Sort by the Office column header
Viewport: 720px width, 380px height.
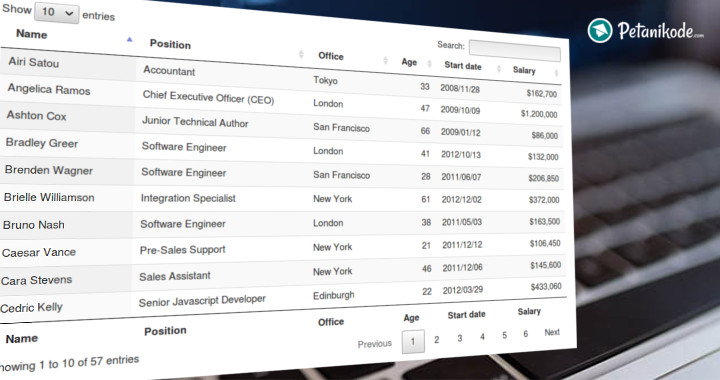tap(331, 56)
